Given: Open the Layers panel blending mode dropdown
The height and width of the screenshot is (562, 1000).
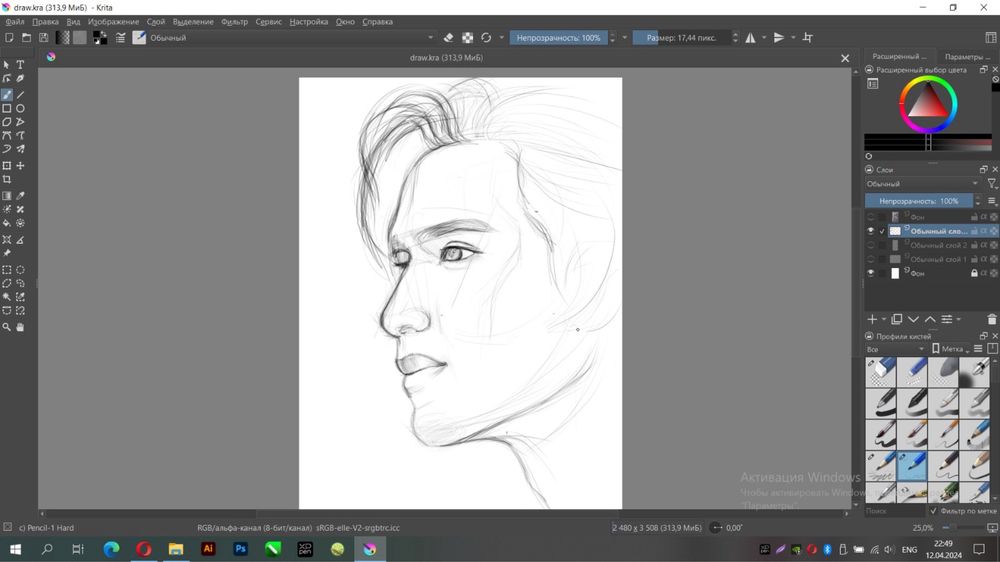Looking at the screenshot, I should click(922, 184).
